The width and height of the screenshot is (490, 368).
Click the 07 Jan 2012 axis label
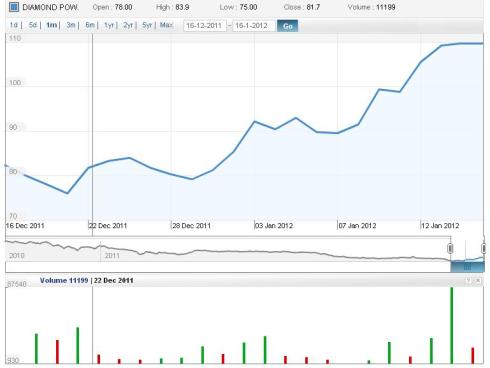pos(357,226)
